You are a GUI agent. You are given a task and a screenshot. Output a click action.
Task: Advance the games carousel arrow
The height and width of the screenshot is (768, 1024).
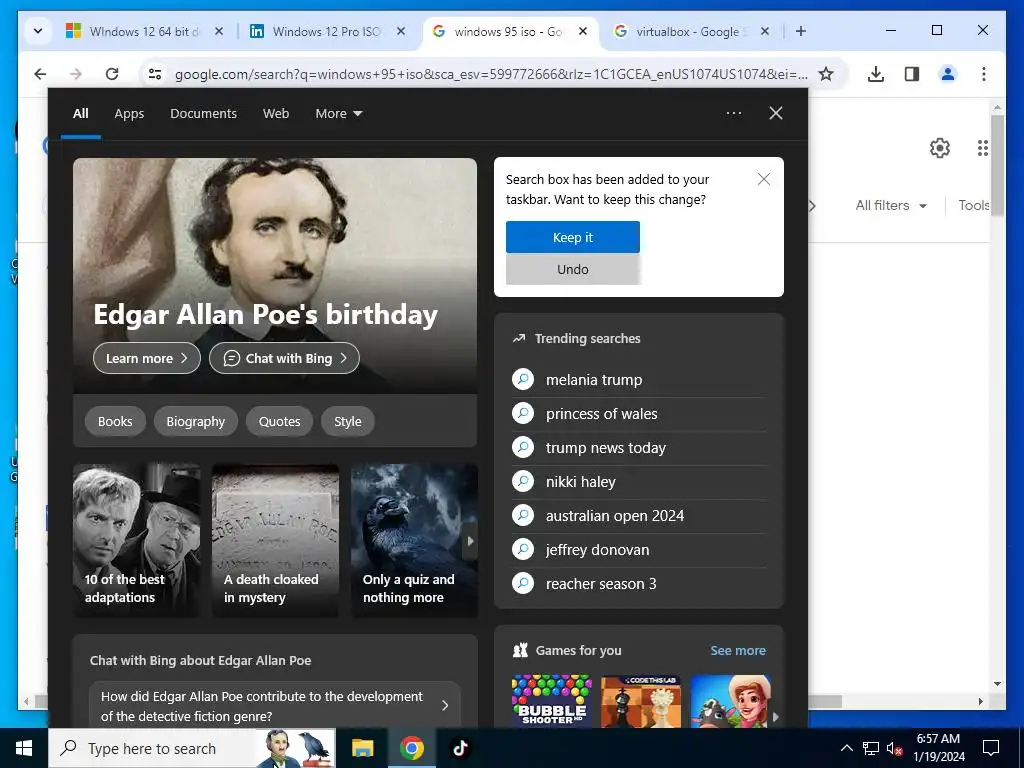tap(776, 716)
